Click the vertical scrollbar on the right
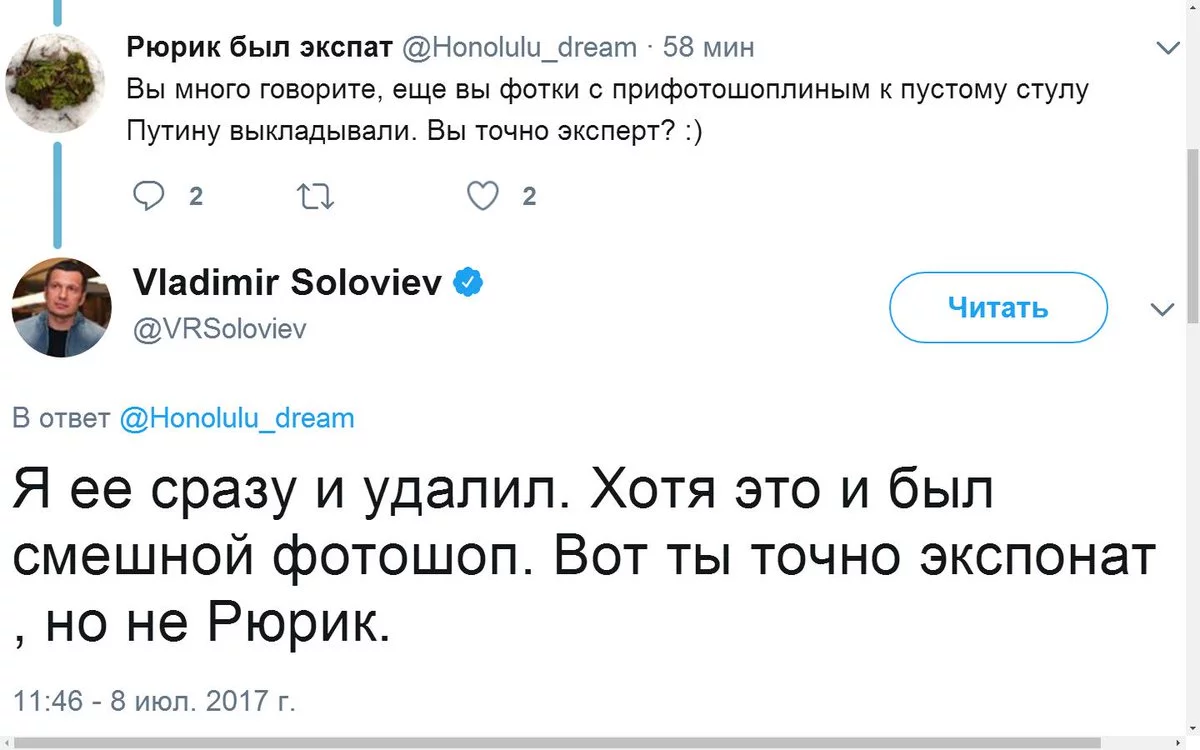Image resolution: width=1200 pixels, height=750 pixels. 1191,235
